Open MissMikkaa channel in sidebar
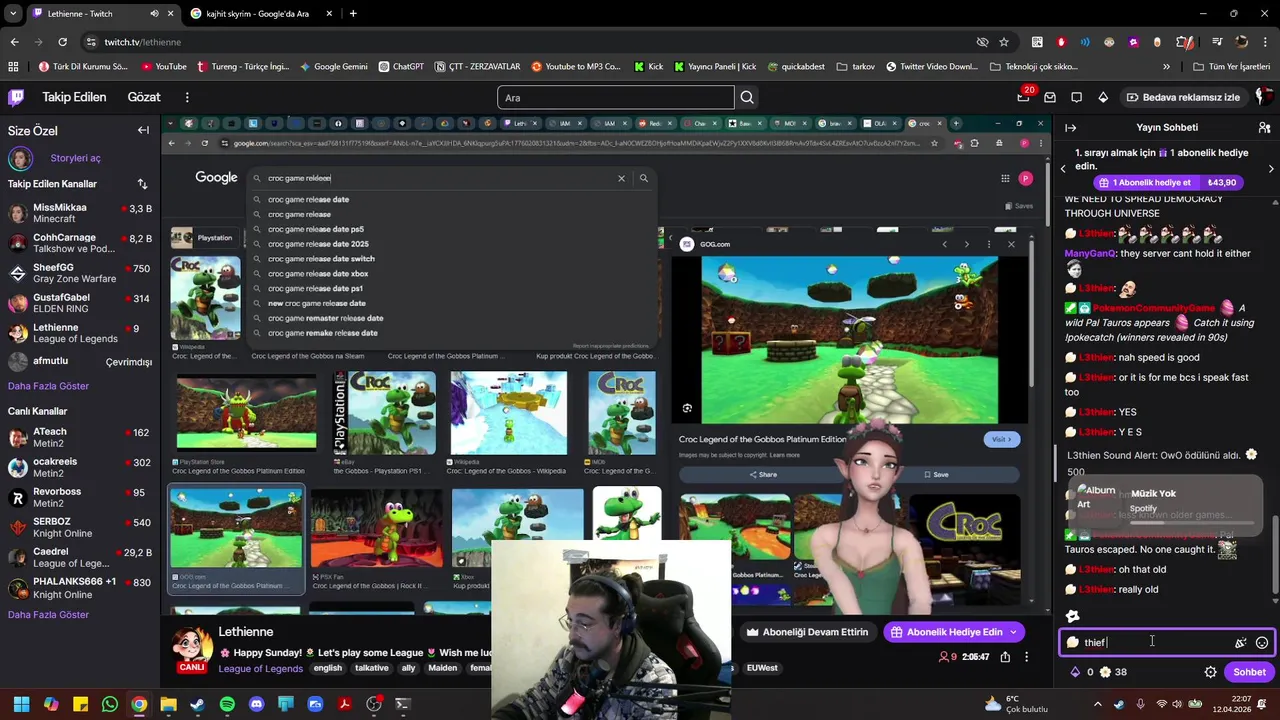This screenshot has height=720, width=1280. [x=80, y=213]
